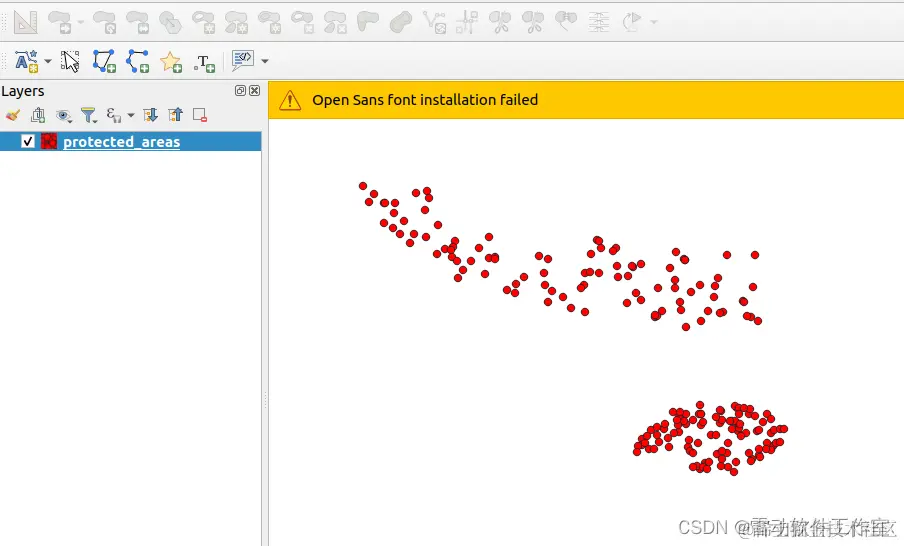Toggle protected_areas layer visibility checkbox
Screen dimensions: 904x546
point(28,141)
